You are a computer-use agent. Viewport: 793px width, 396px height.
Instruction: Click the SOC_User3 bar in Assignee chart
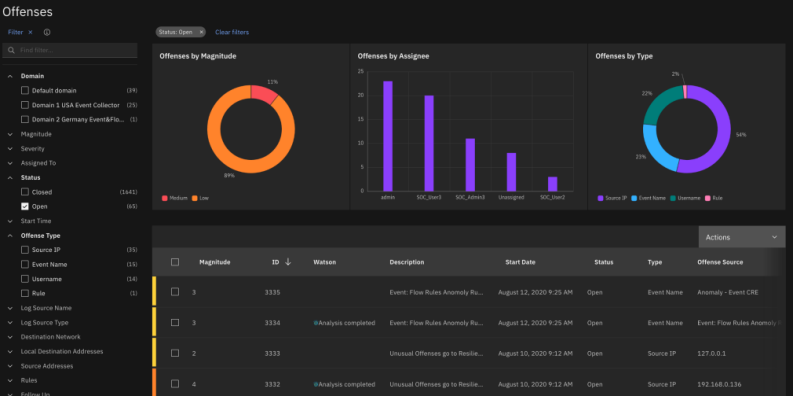point(429,143)
